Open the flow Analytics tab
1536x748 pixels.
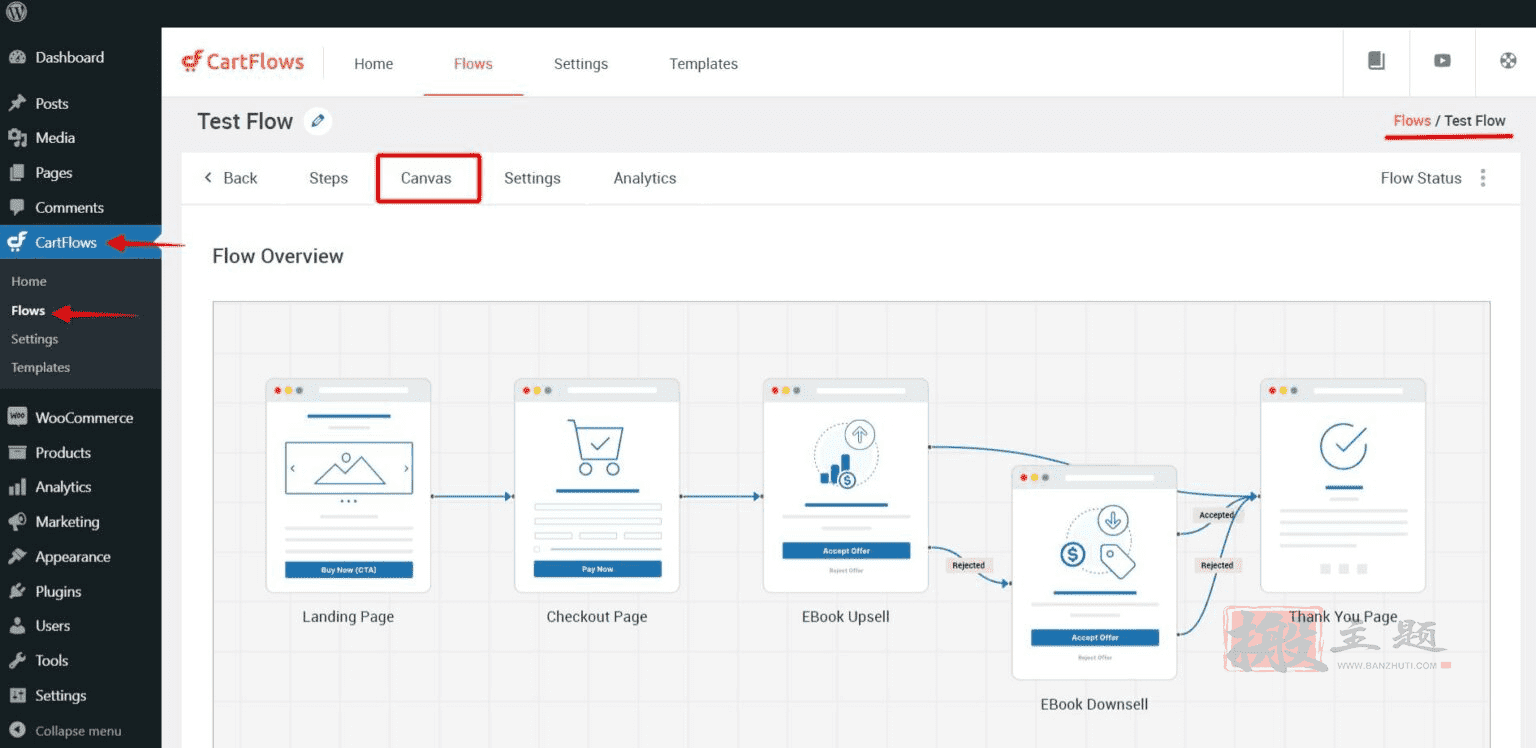tap(645, 178)
